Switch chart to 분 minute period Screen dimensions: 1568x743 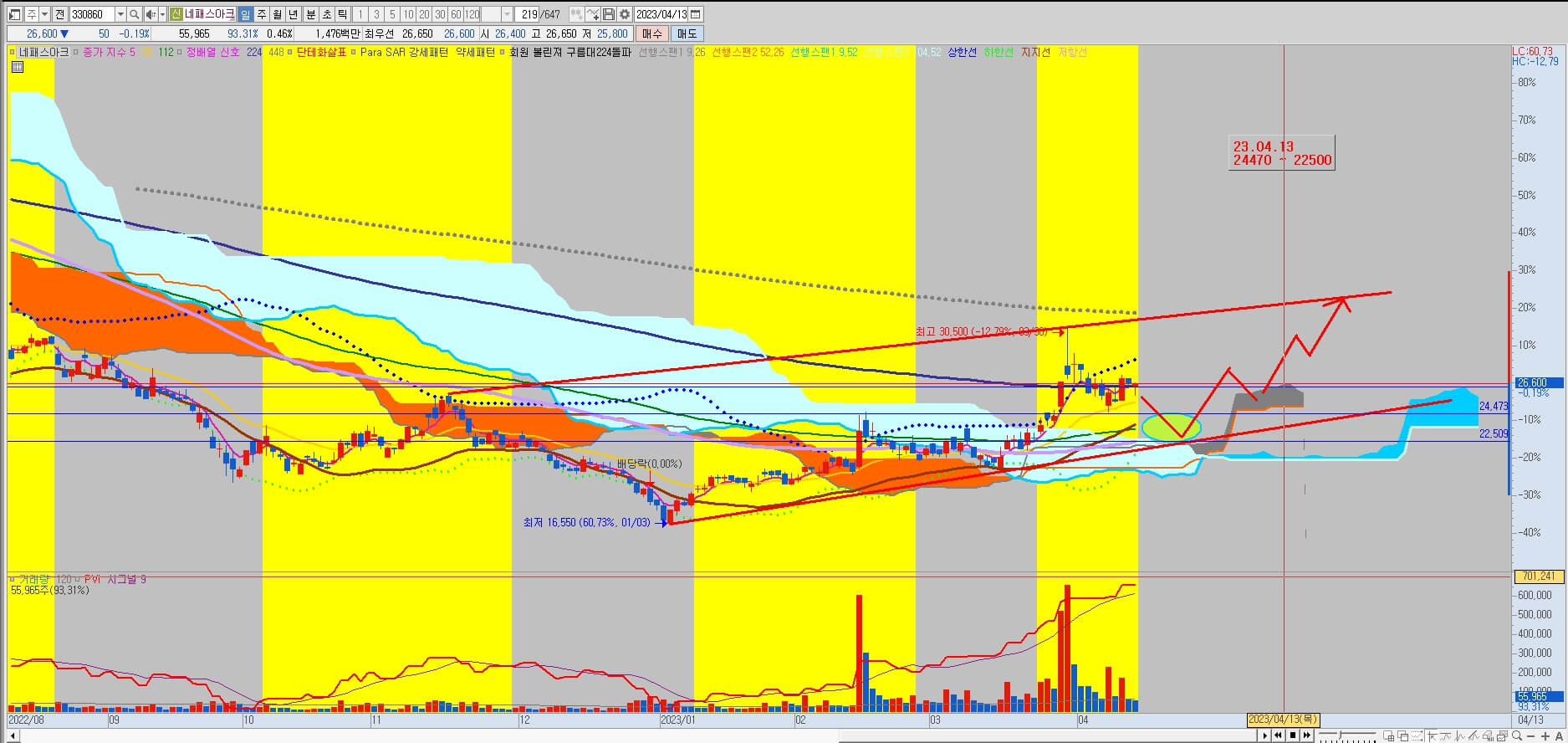point(310,14)
